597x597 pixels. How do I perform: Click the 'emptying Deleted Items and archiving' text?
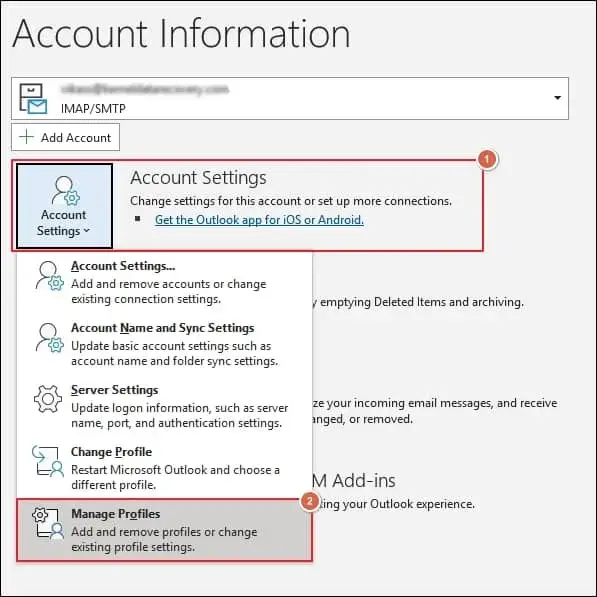[x=422, y=302]
